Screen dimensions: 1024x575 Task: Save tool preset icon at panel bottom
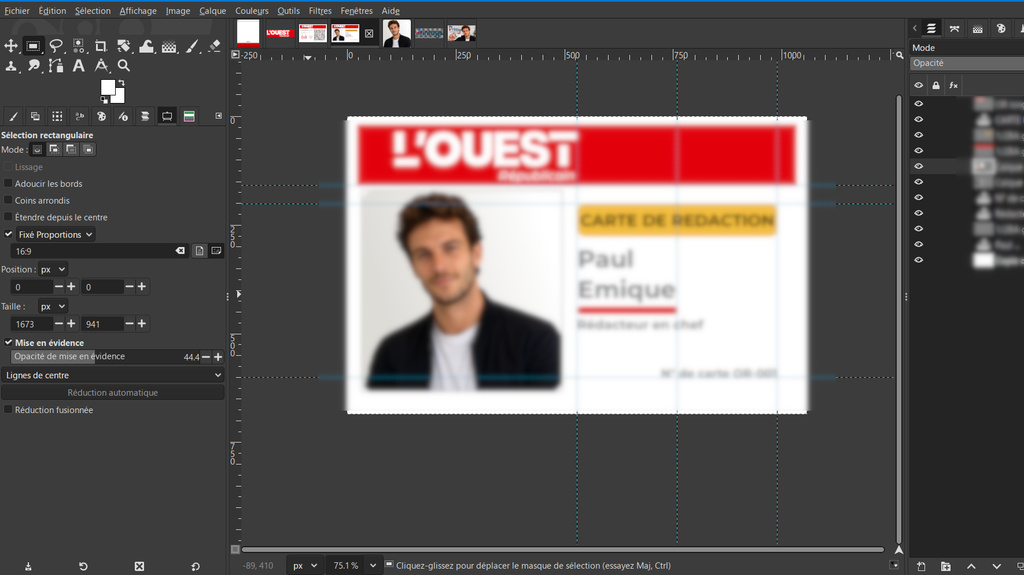(x=28, y=567)
